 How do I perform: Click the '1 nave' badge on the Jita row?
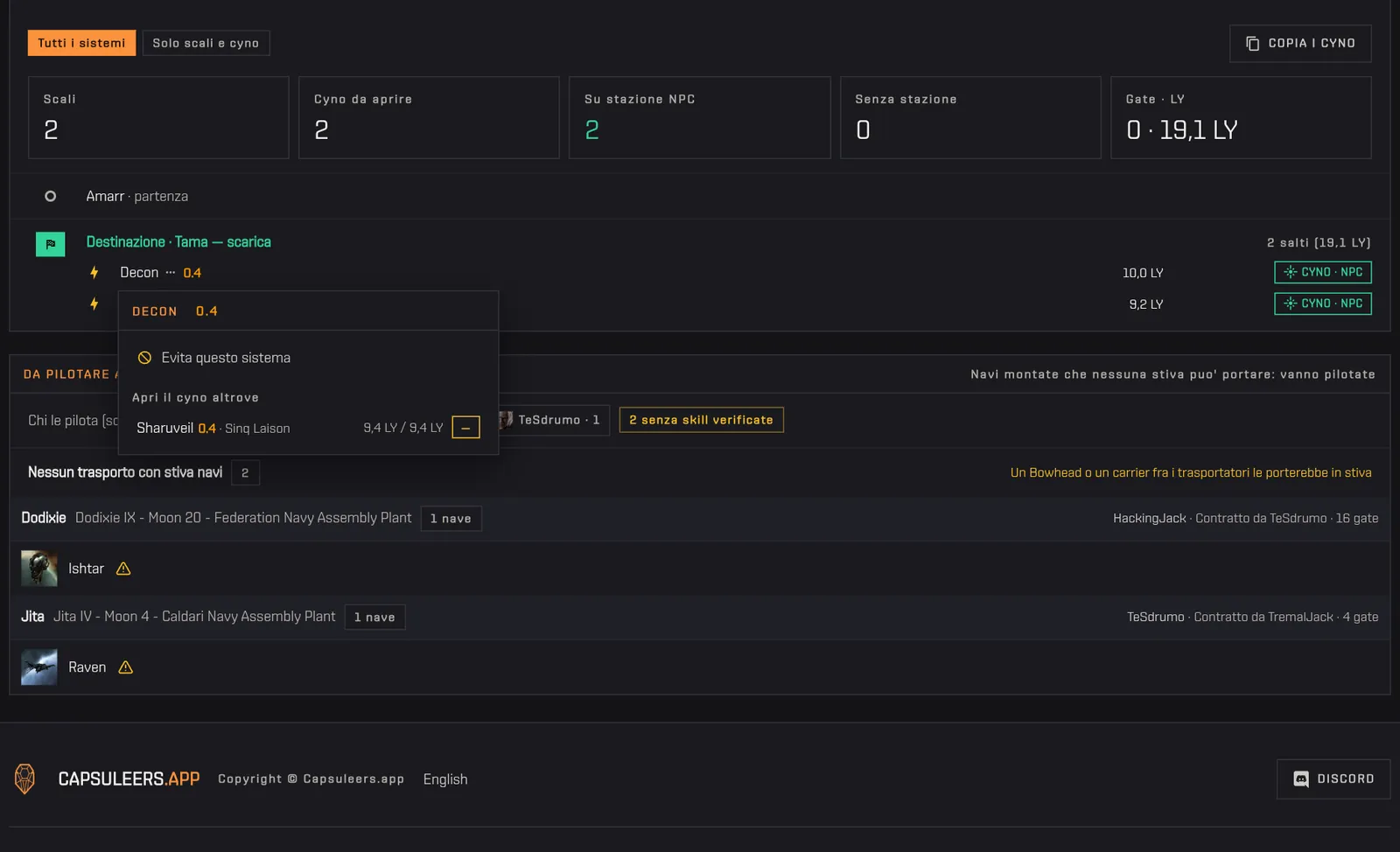tap(374, 618)
